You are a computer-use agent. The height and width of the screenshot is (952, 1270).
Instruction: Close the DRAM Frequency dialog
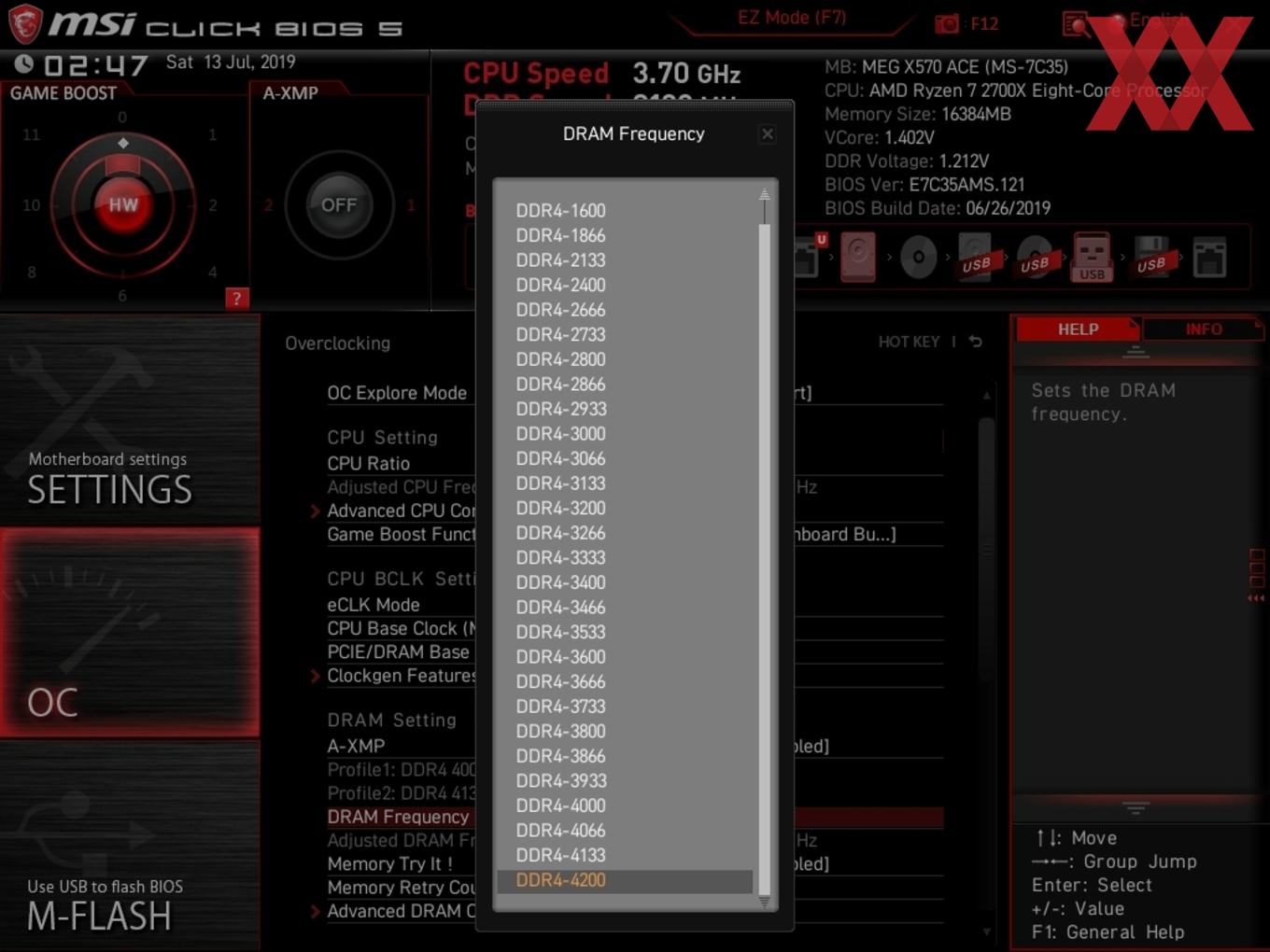pos(768,134)
